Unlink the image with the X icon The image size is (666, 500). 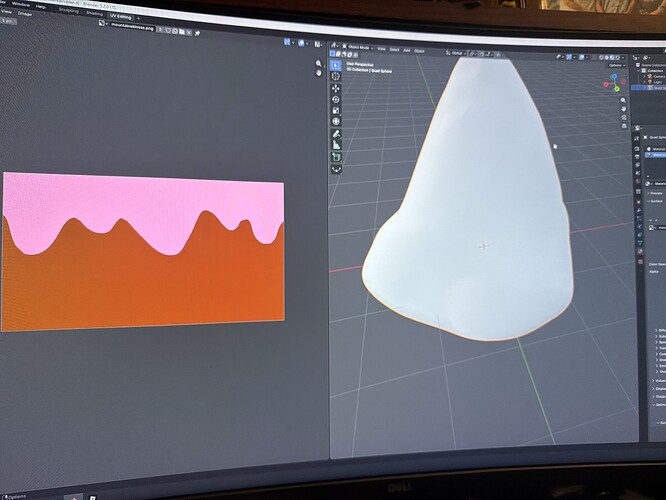click(x=189, y=33)
